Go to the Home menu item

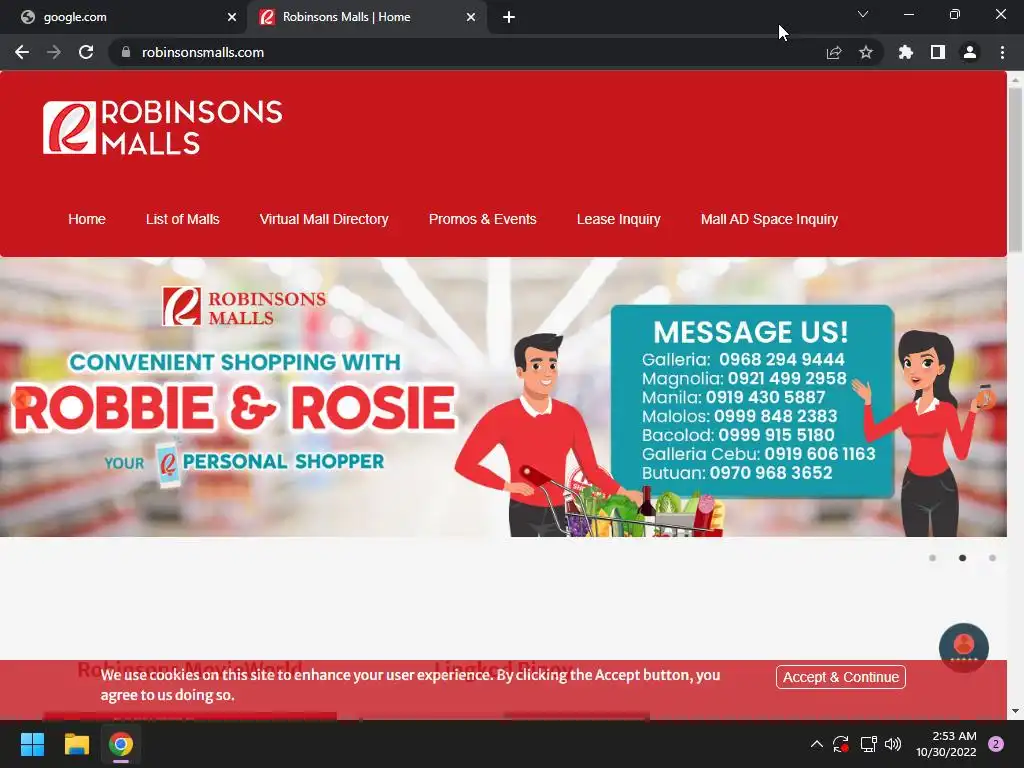coord(87,219)
